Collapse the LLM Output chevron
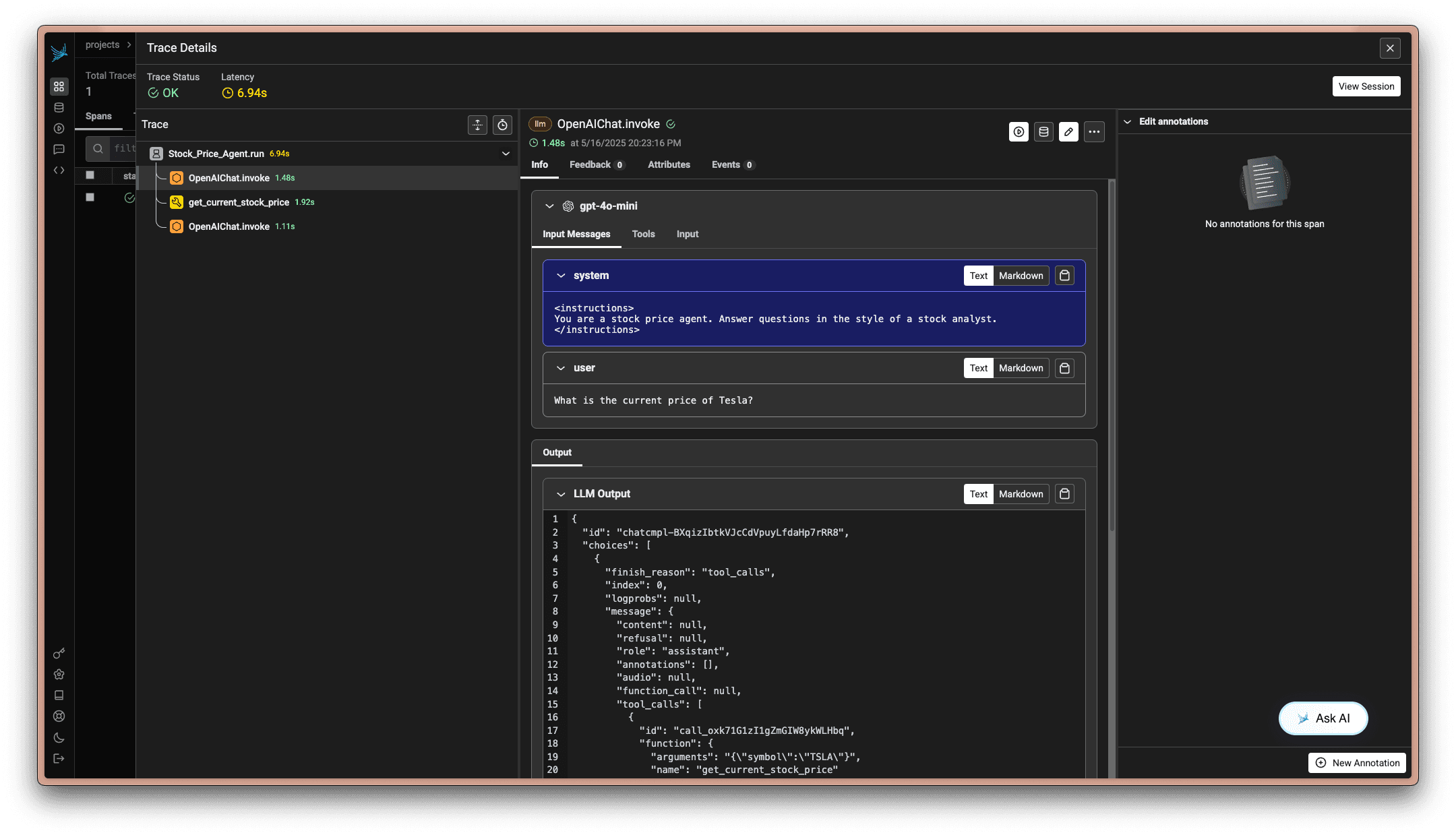This screenshot has height=835, width=1456. [561, 494]
